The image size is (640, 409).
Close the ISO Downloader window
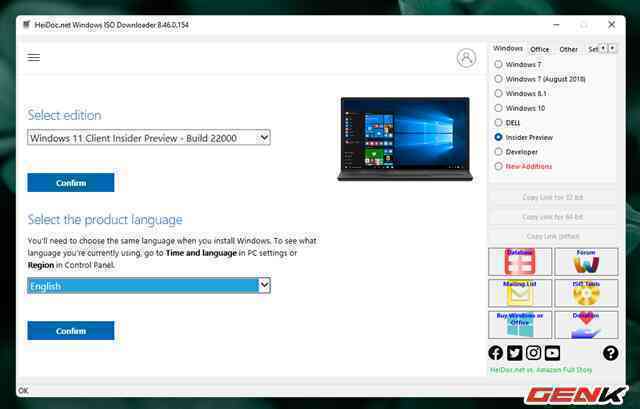click(x=611, y=25)
